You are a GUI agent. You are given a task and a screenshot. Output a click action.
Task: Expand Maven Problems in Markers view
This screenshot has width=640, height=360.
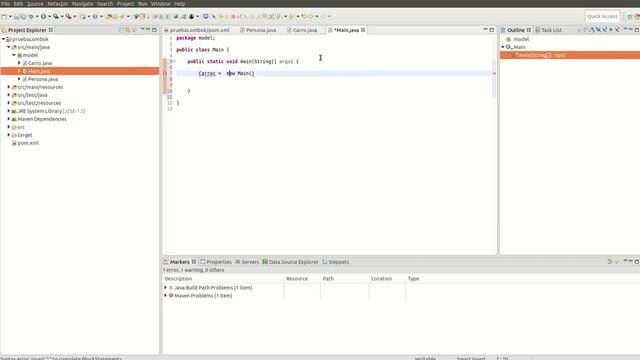165,295
